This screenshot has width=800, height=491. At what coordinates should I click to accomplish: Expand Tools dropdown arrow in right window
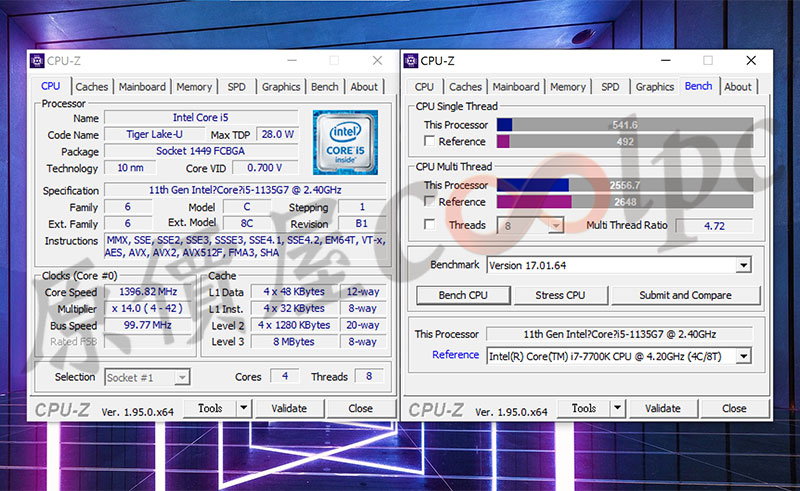617,408
